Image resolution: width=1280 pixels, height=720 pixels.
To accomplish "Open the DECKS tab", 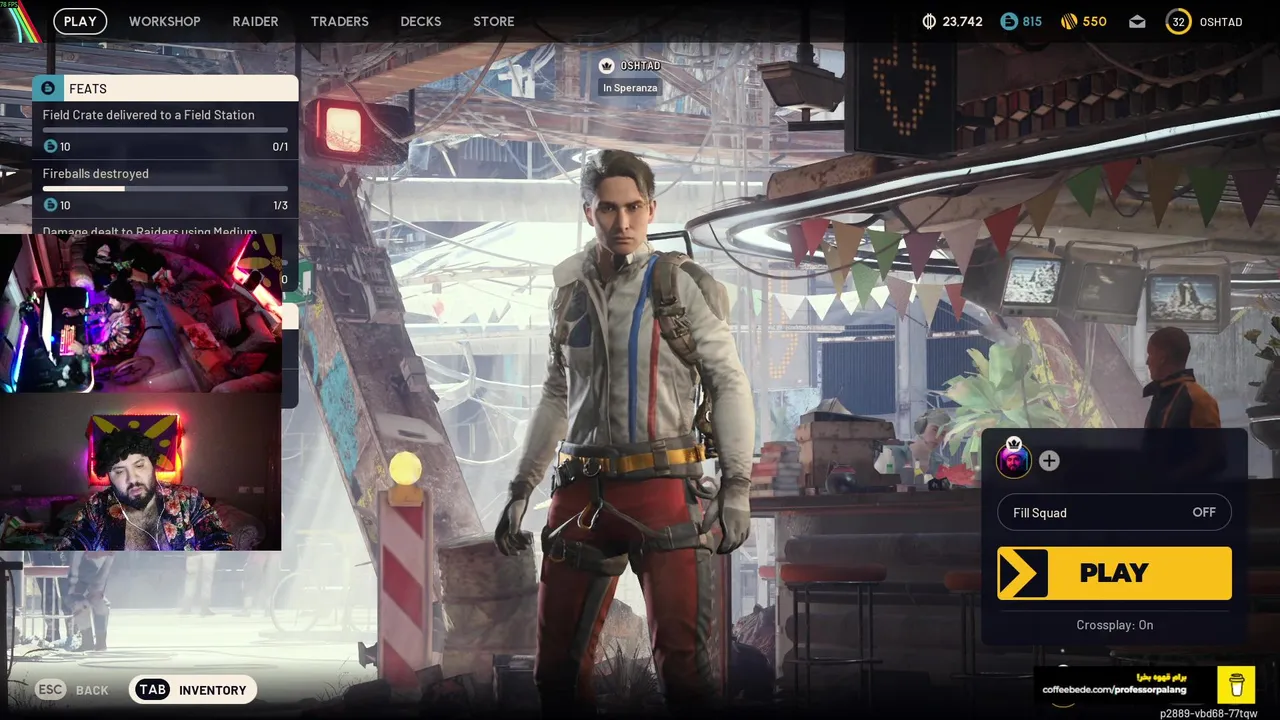I will pyautogui.click(x=421, y=21).
